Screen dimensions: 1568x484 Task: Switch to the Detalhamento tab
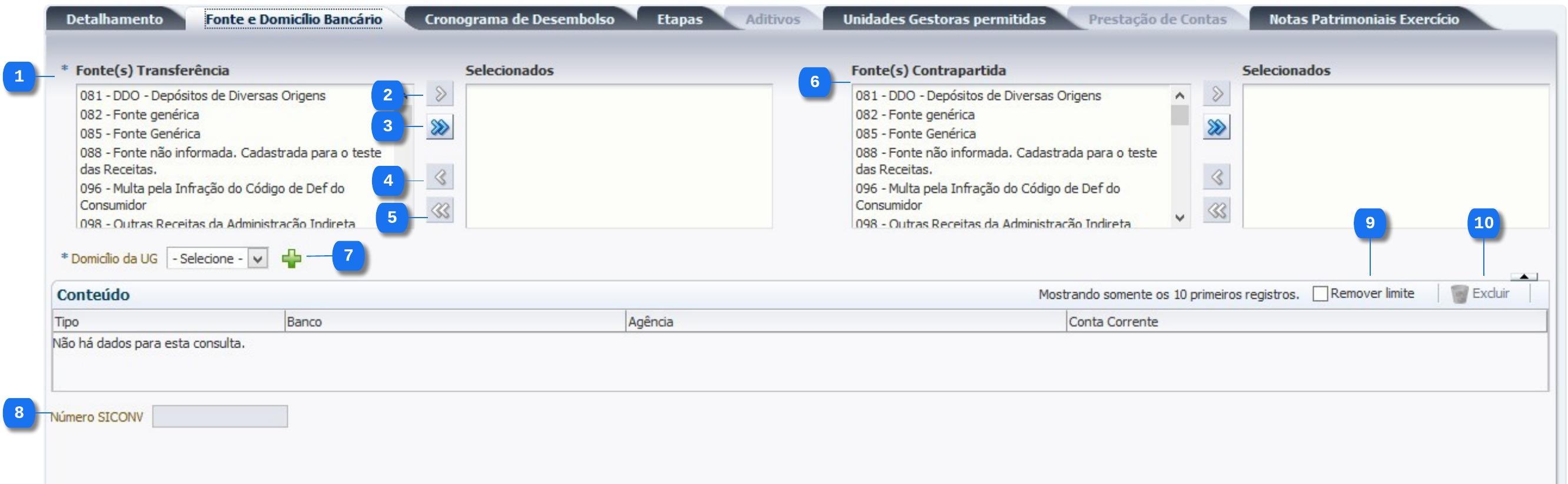click(114, 19)
